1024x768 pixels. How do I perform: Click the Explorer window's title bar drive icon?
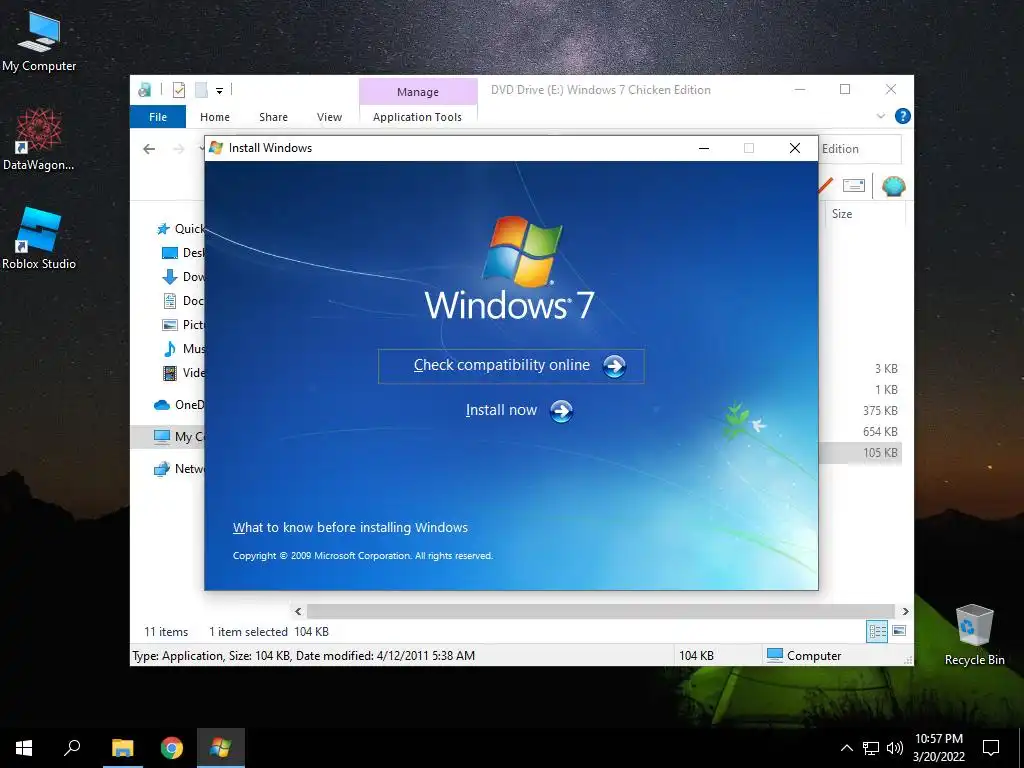[145, 90]
